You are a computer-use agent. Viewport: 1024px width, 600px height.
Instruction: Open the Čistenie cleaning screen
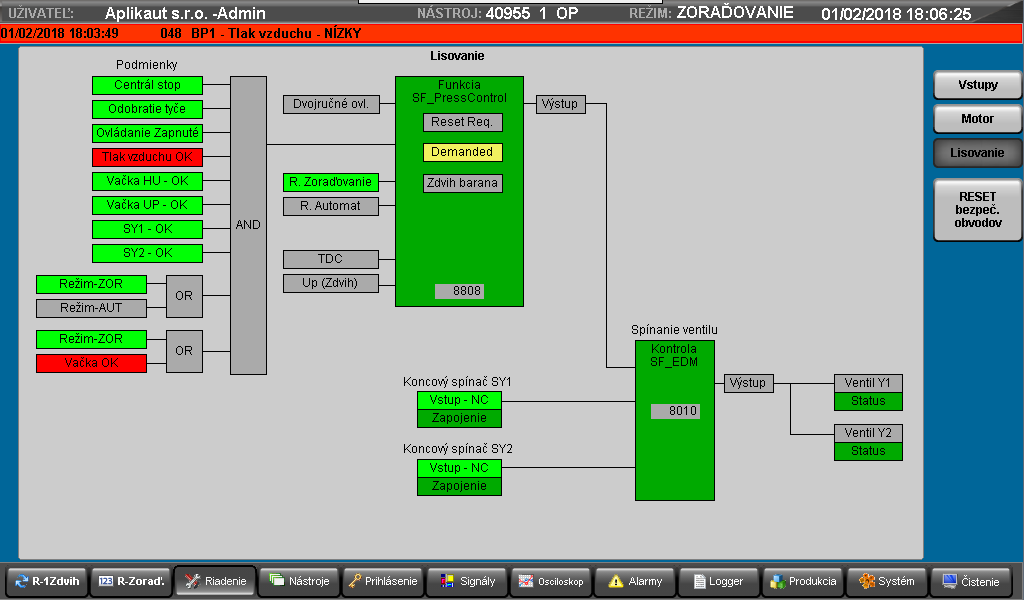971,581
